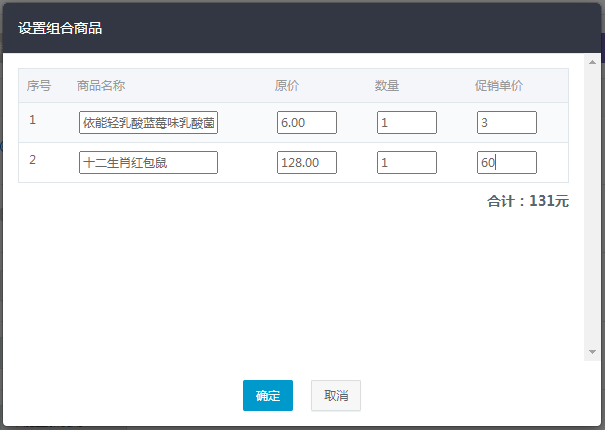605x430 pixels.
Task: Click the 取消 cancel button
Action: pyautogui.click(x=336, y=395)
